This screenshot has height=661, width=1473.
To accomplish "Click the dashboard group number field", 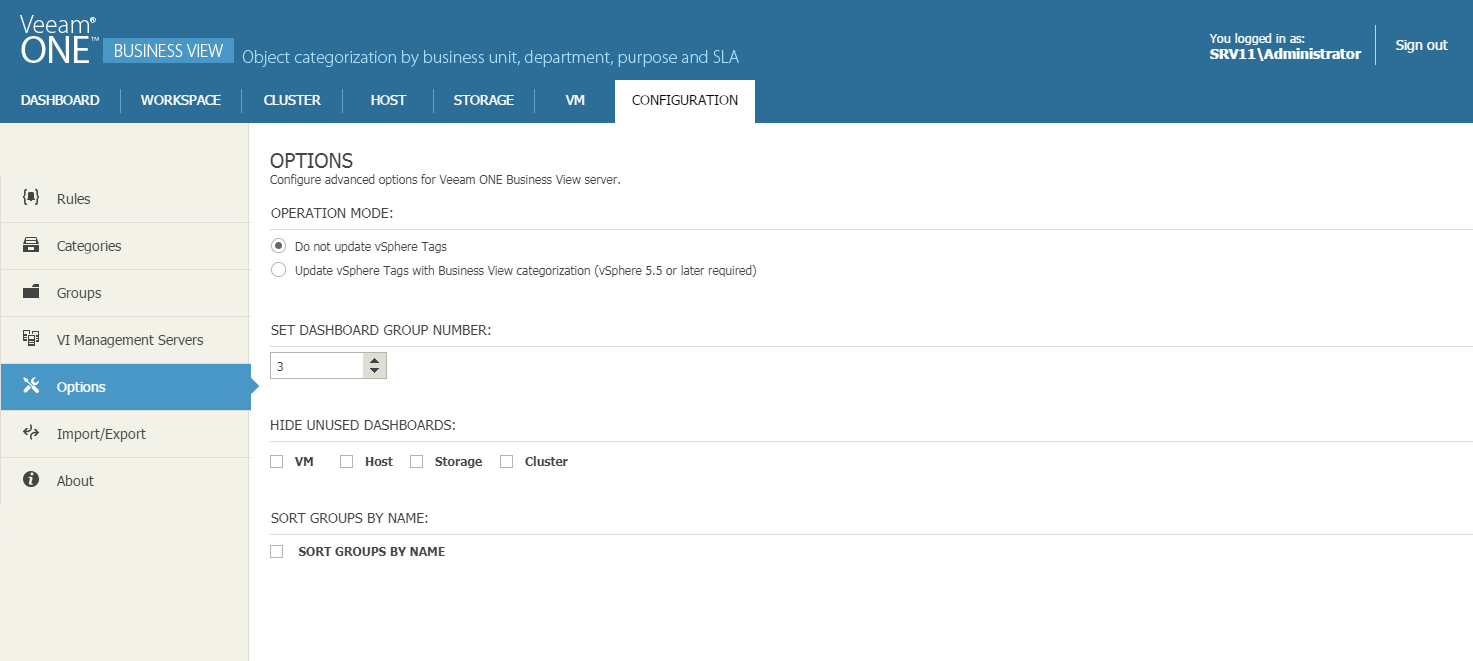I will tap(316, 366).
